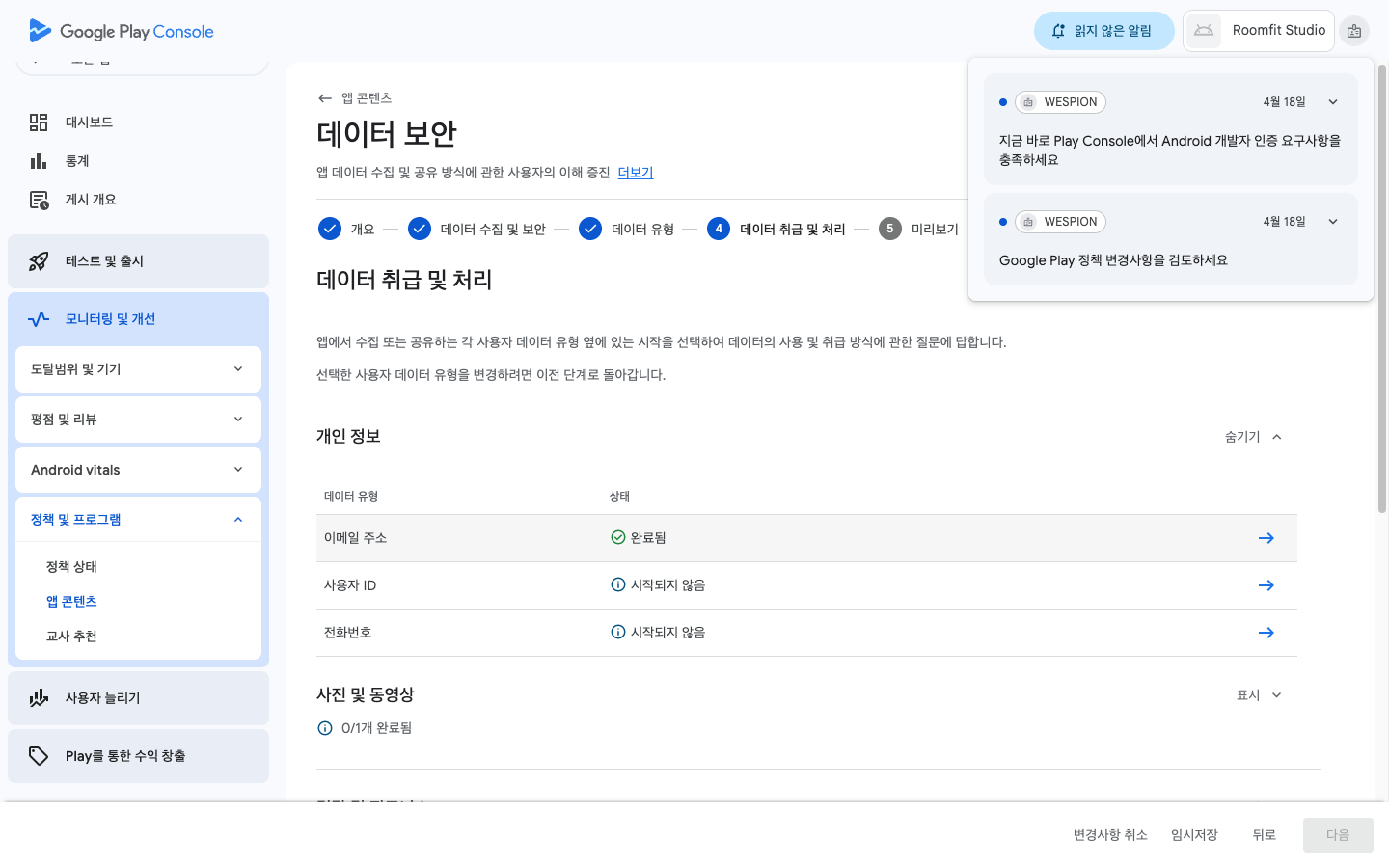Open 이메일 주소 row arrow
Image resolution: width=1389 pixels, height=868 pixels.
tap(1266, 538)
